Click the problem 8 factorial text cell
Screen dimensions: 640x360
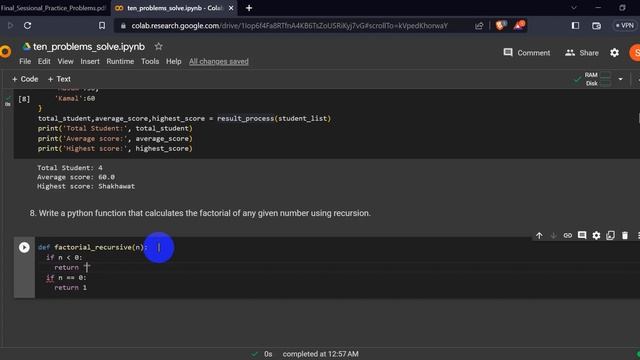200,213
